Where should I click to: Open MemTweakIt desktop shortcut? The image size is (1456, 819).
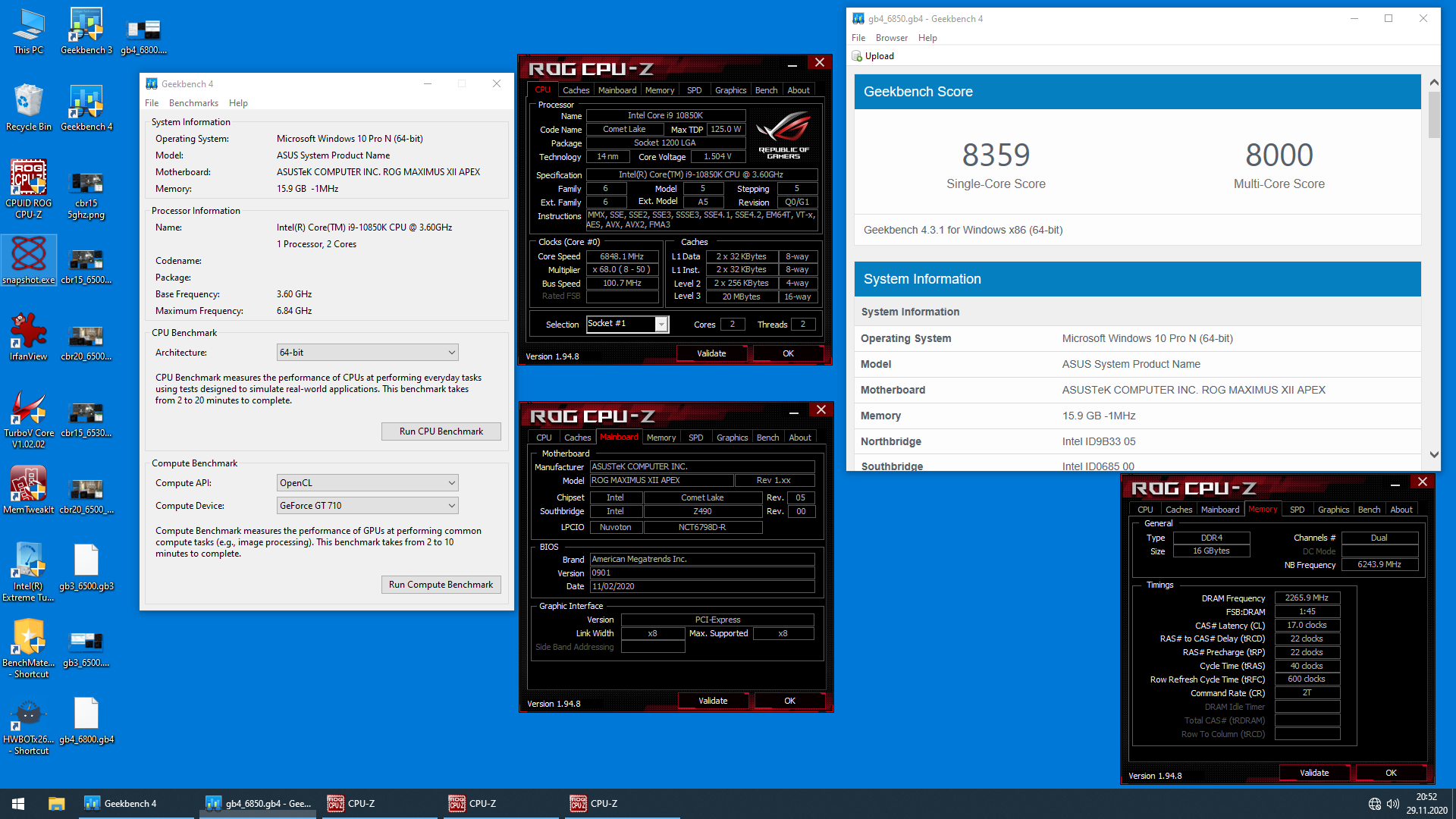(29, 491)
